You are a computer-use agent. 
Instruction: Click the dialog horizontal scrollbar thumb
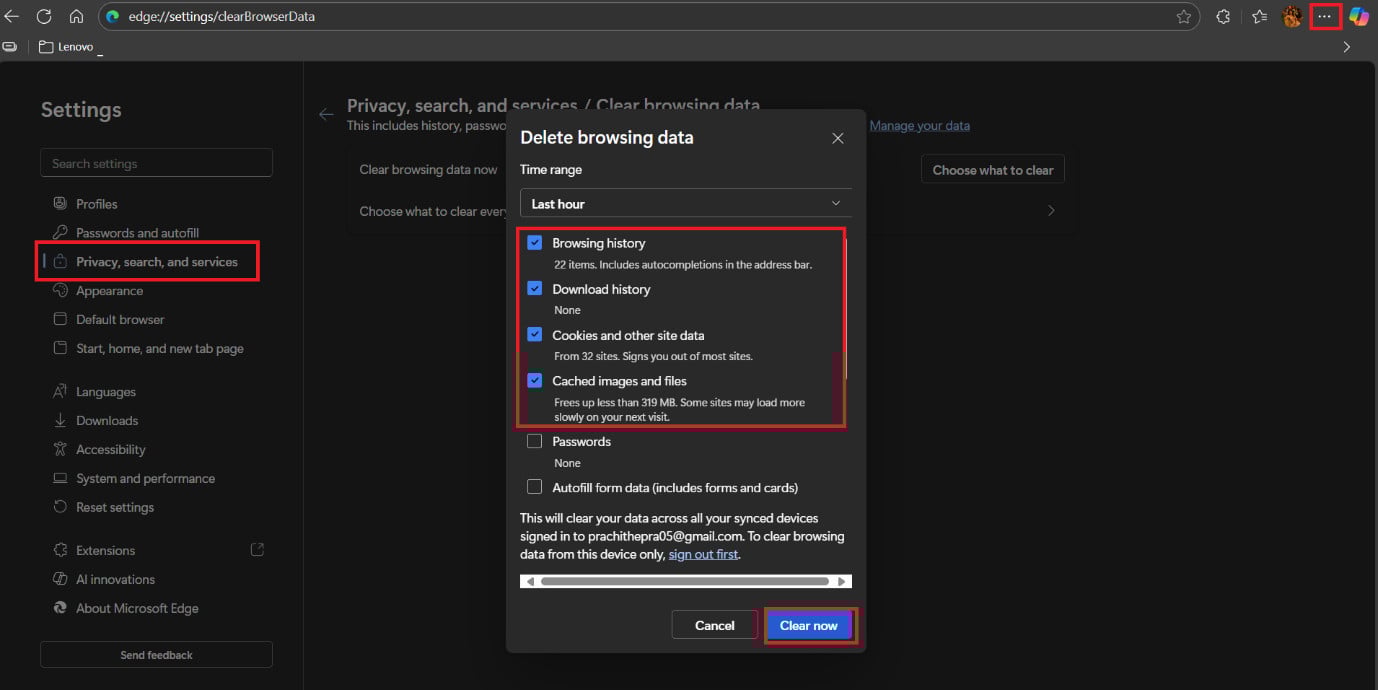pyautogui.click(x=685, y=581)
